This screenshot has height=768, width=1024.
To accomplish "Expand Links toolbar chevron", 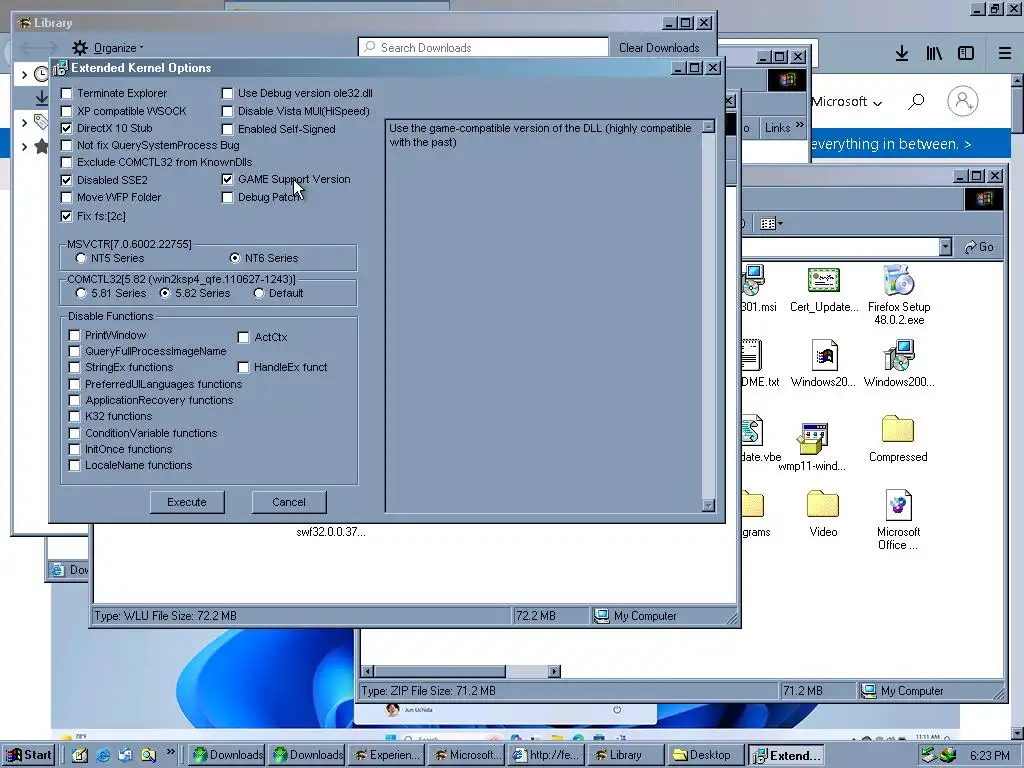I will point(800,125).
